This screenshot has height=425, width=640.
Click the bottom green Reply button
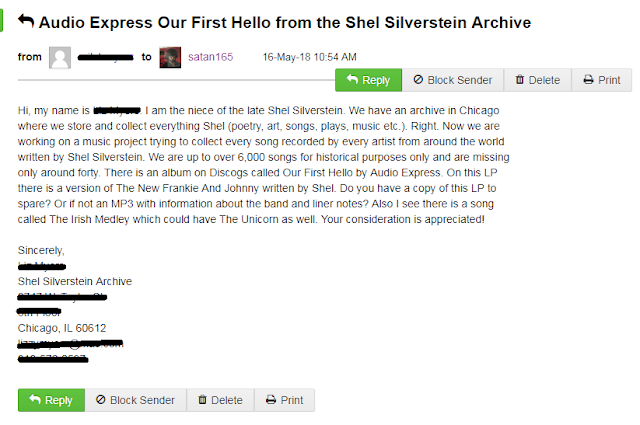click(51, 400)
